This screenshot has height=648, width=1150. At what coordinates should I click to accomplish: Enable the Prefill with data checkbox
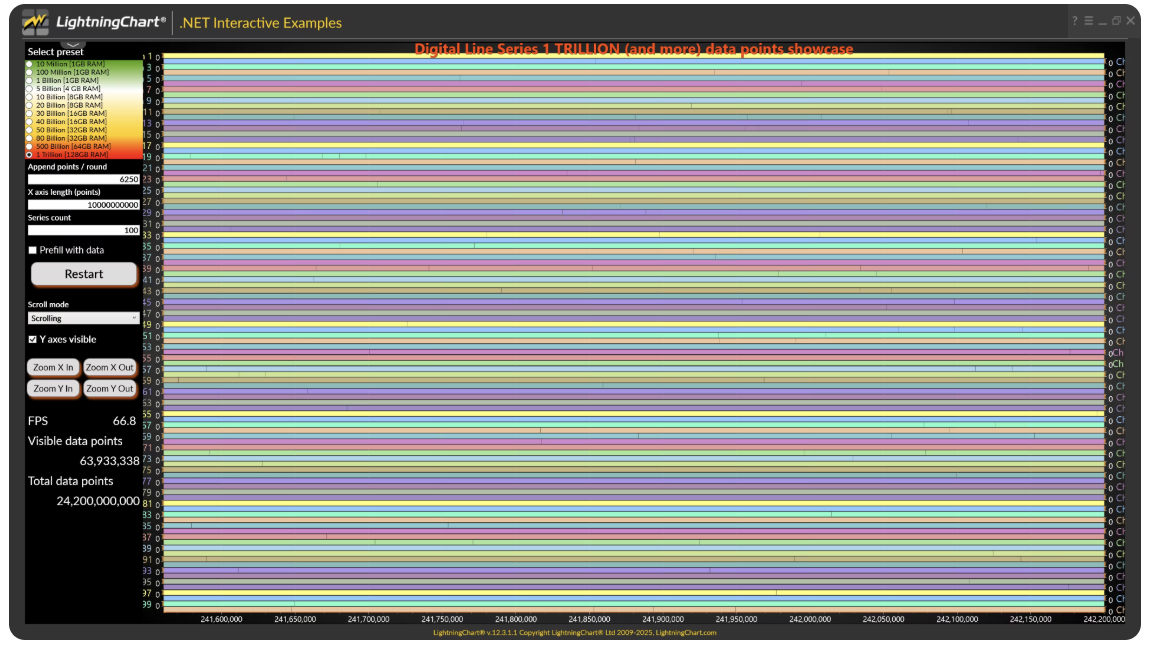coord(32,250)
